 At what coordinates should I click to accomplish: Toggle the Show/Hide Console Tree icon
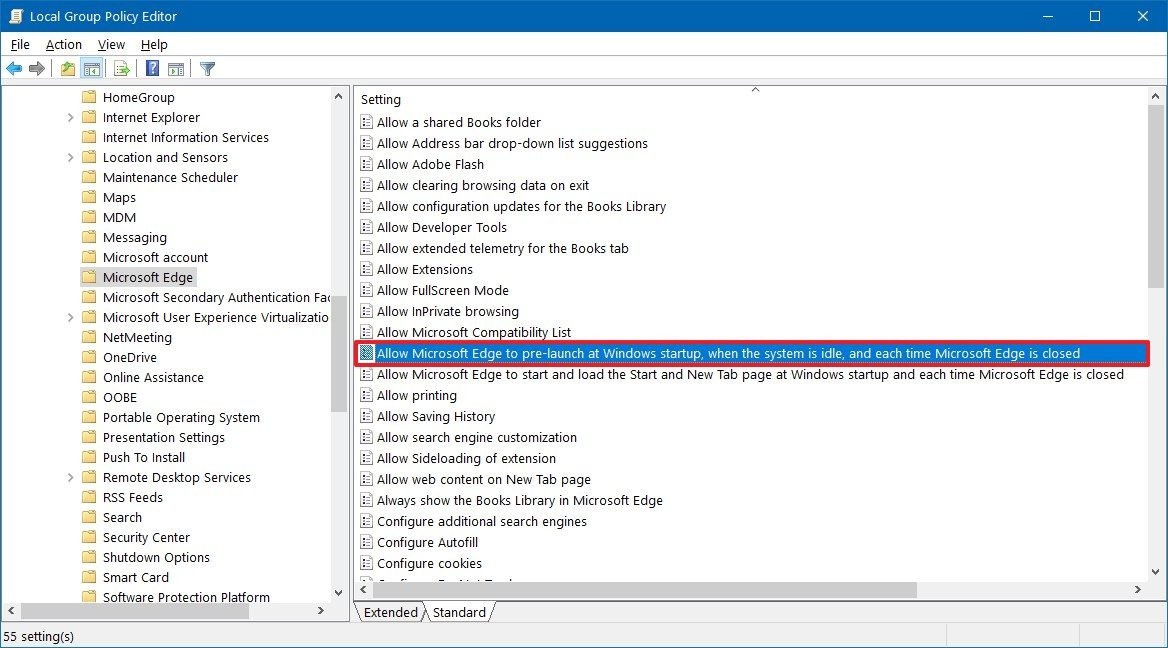click(92, 69)
